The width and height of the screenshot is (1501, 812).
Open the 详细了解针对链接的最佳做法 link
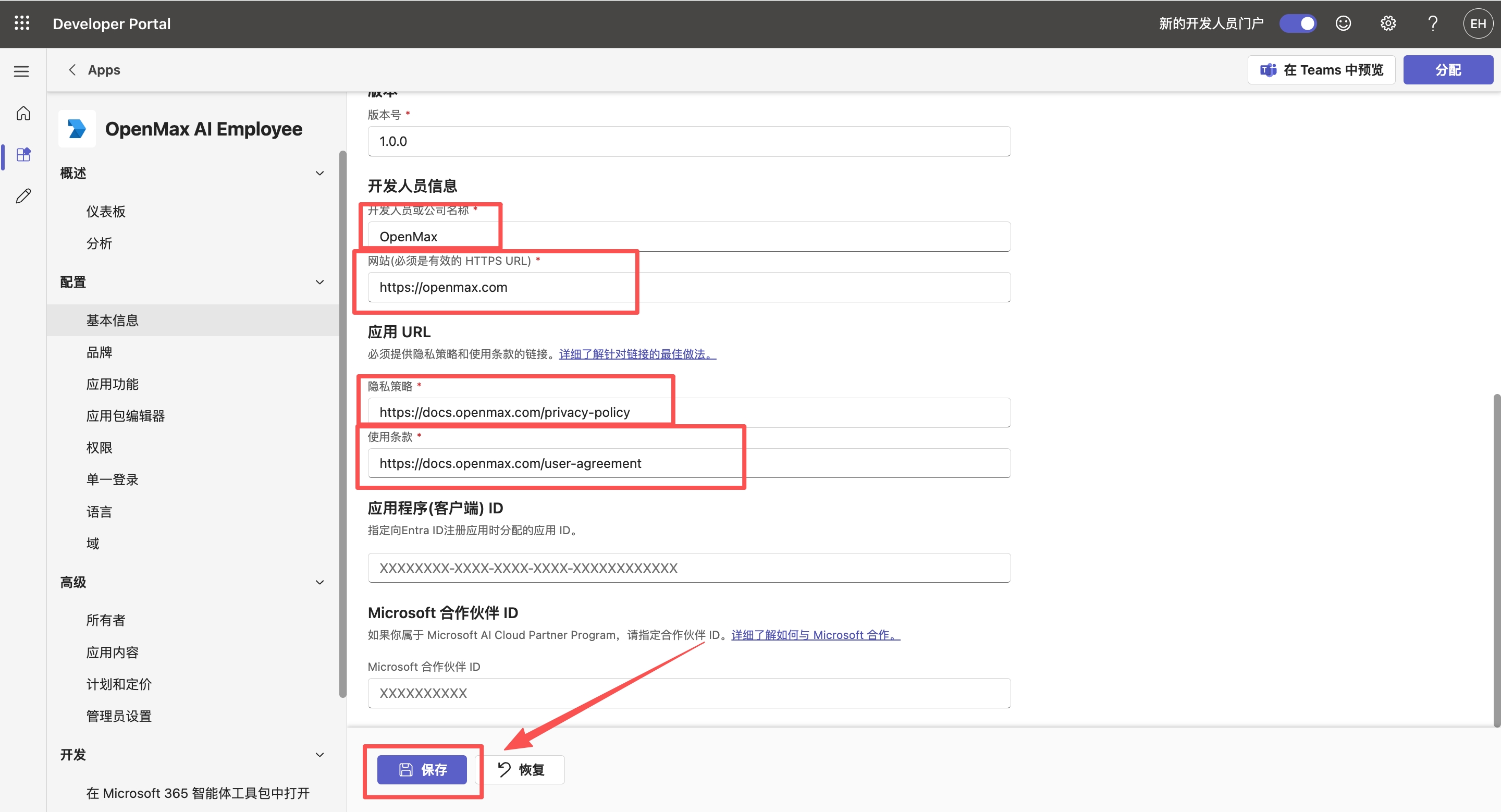click(x=637, y=353)
